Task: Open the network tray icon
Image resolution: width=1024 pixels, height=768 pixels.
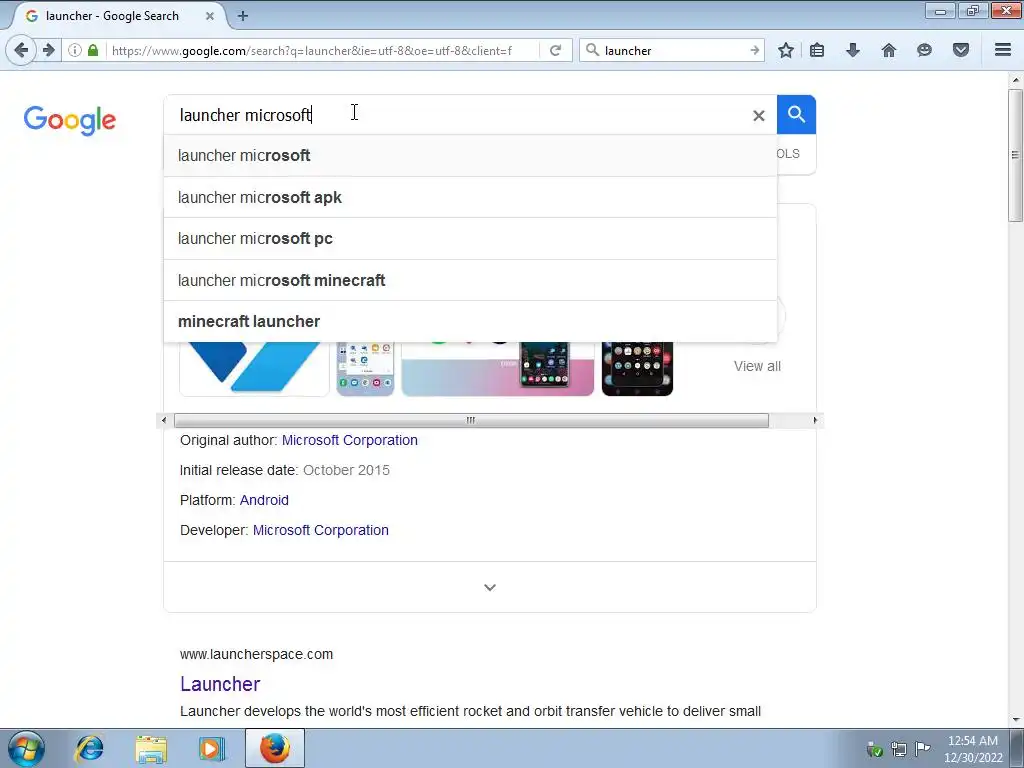Action: point(899,749)
